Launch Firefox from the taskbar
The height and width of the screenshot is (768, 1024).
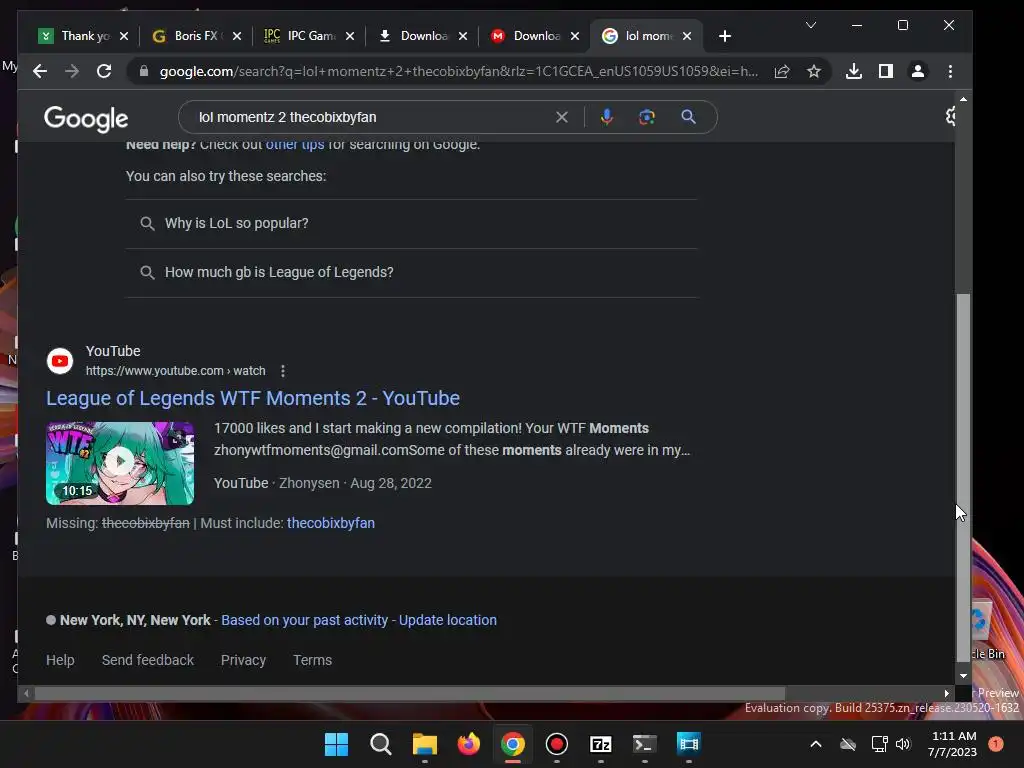pos(468,744)
